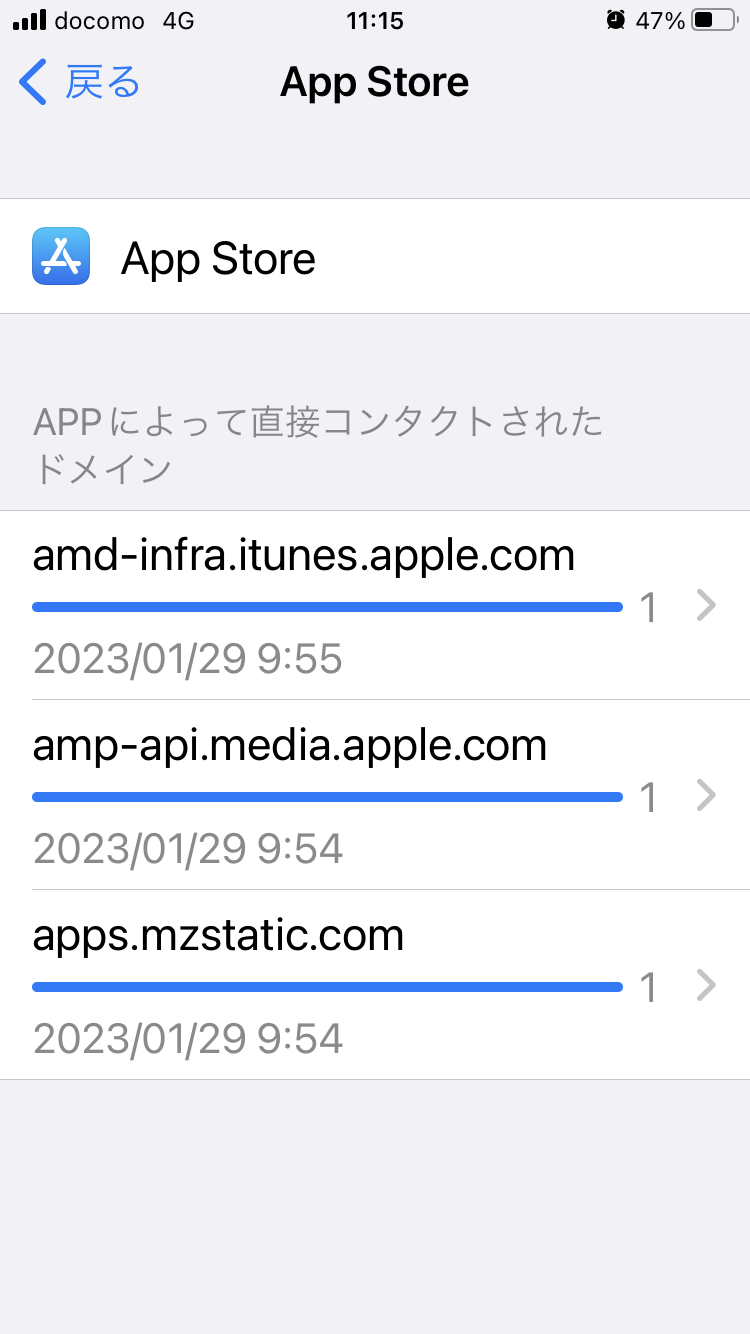
Task: Open the apps.mzstatic.com domain entry
Action: click(x=218, y=935)
